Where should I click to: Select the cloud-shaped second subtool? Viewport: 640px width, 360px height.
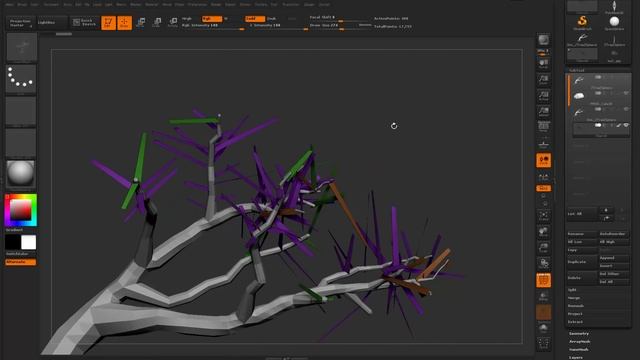coord(579,96)
